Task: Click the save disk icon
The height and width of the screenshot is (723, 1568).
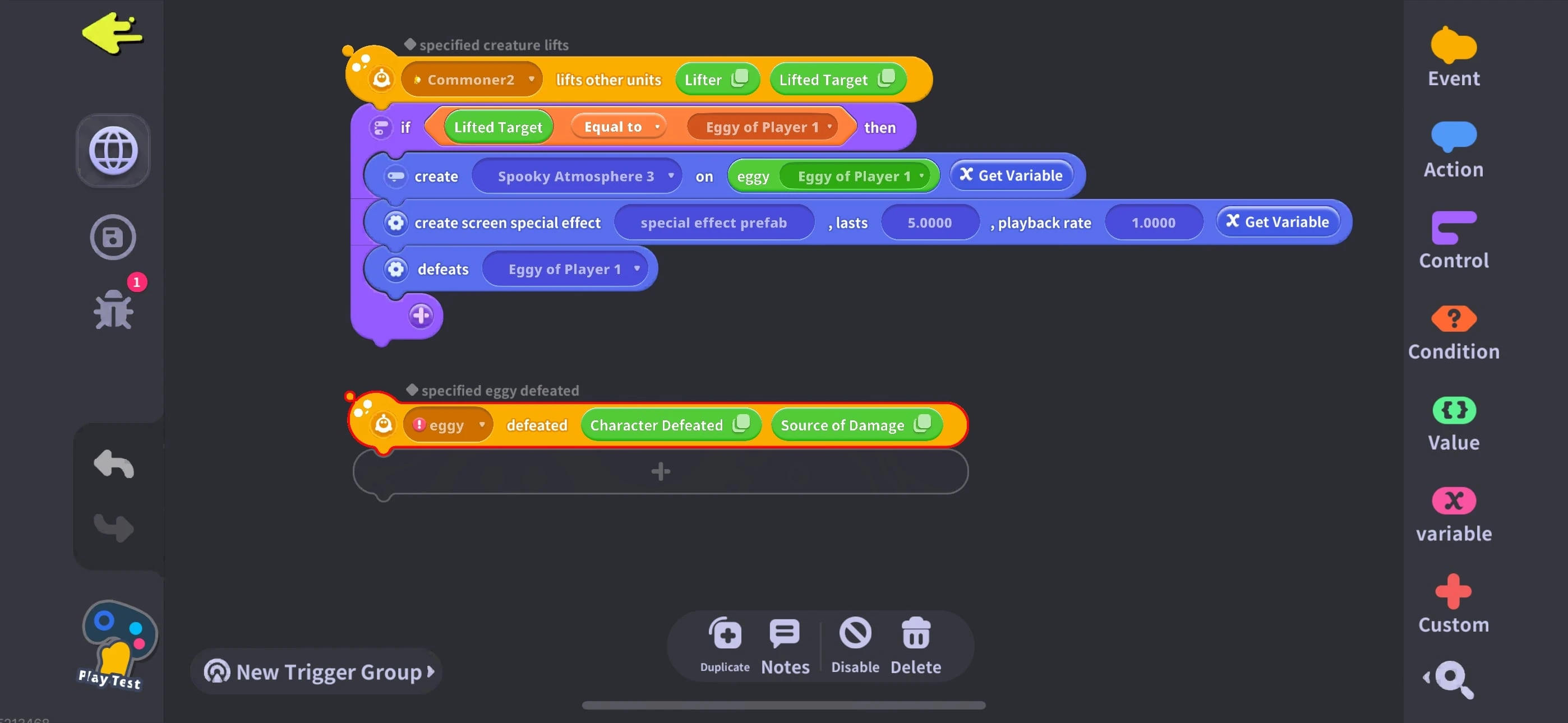Action: pos(113,237)
